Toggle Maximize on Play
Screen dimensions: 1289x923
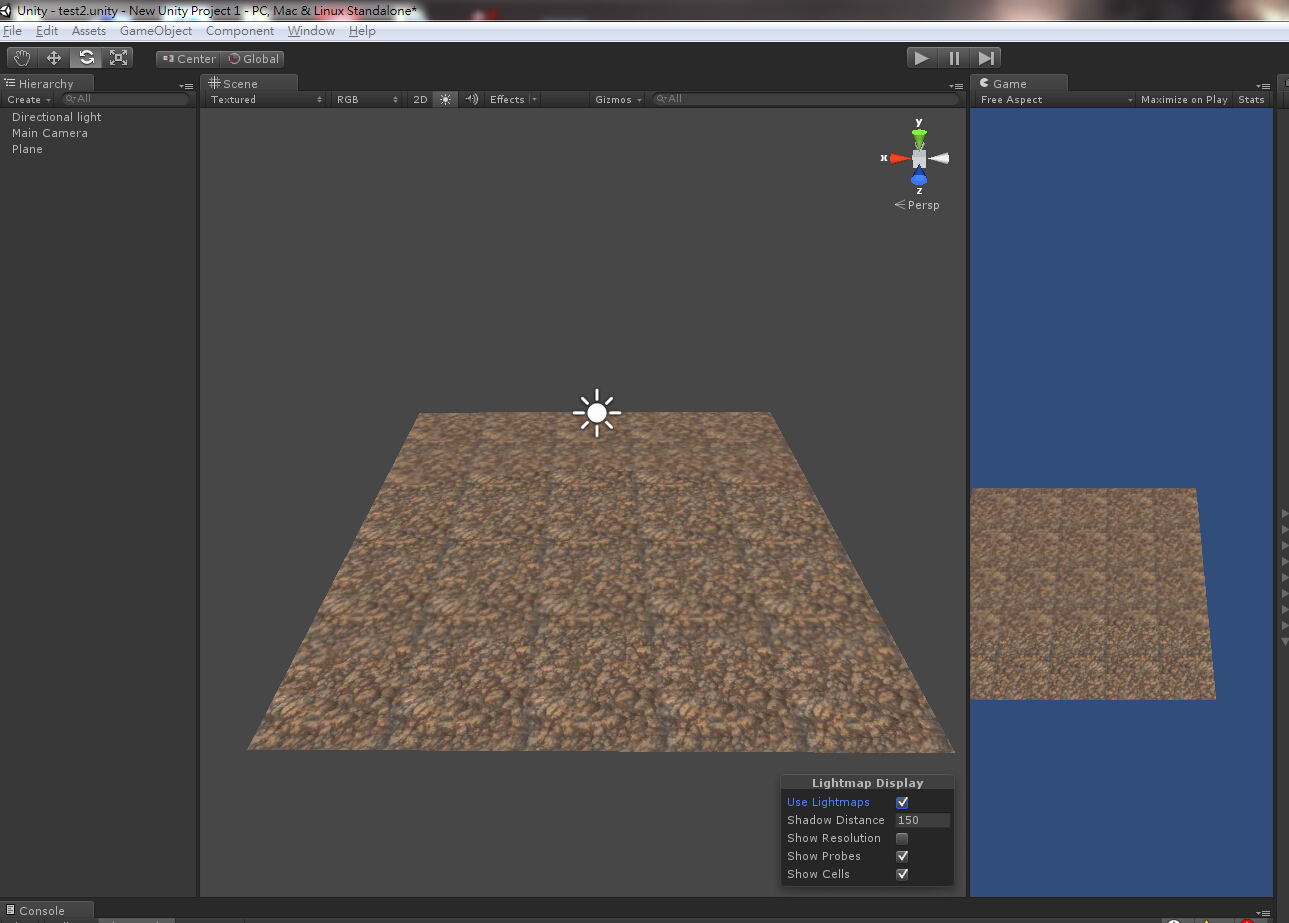click(1184, 99)
